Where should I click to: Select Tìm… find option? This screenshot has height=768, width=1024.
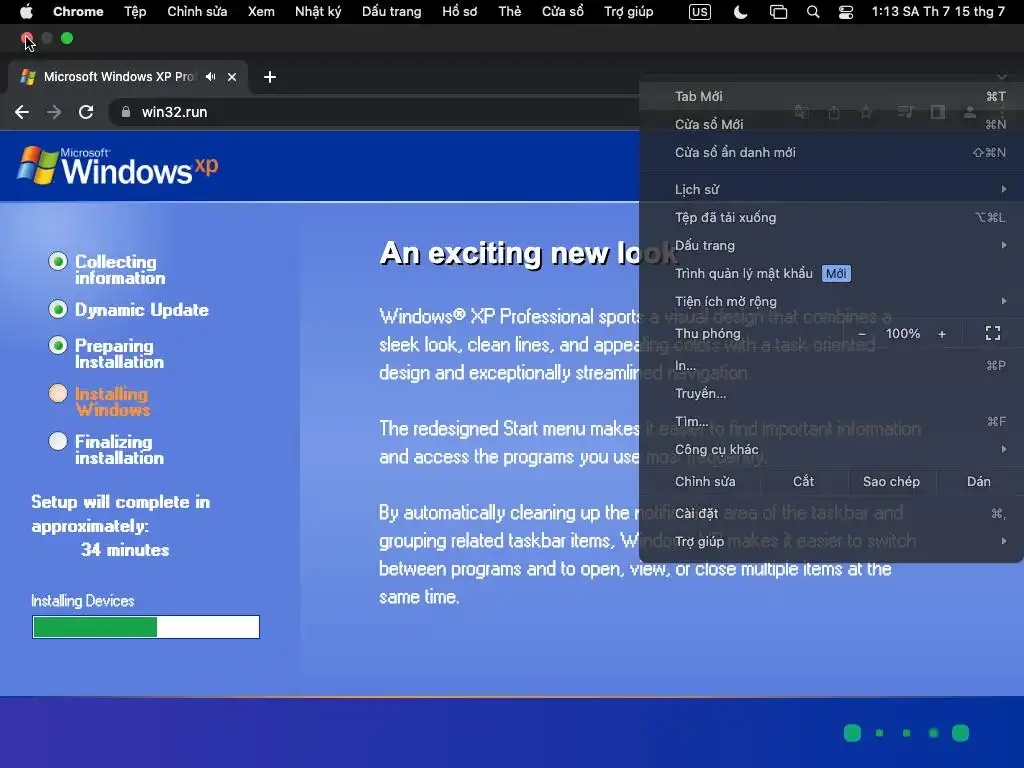(831, 421)
